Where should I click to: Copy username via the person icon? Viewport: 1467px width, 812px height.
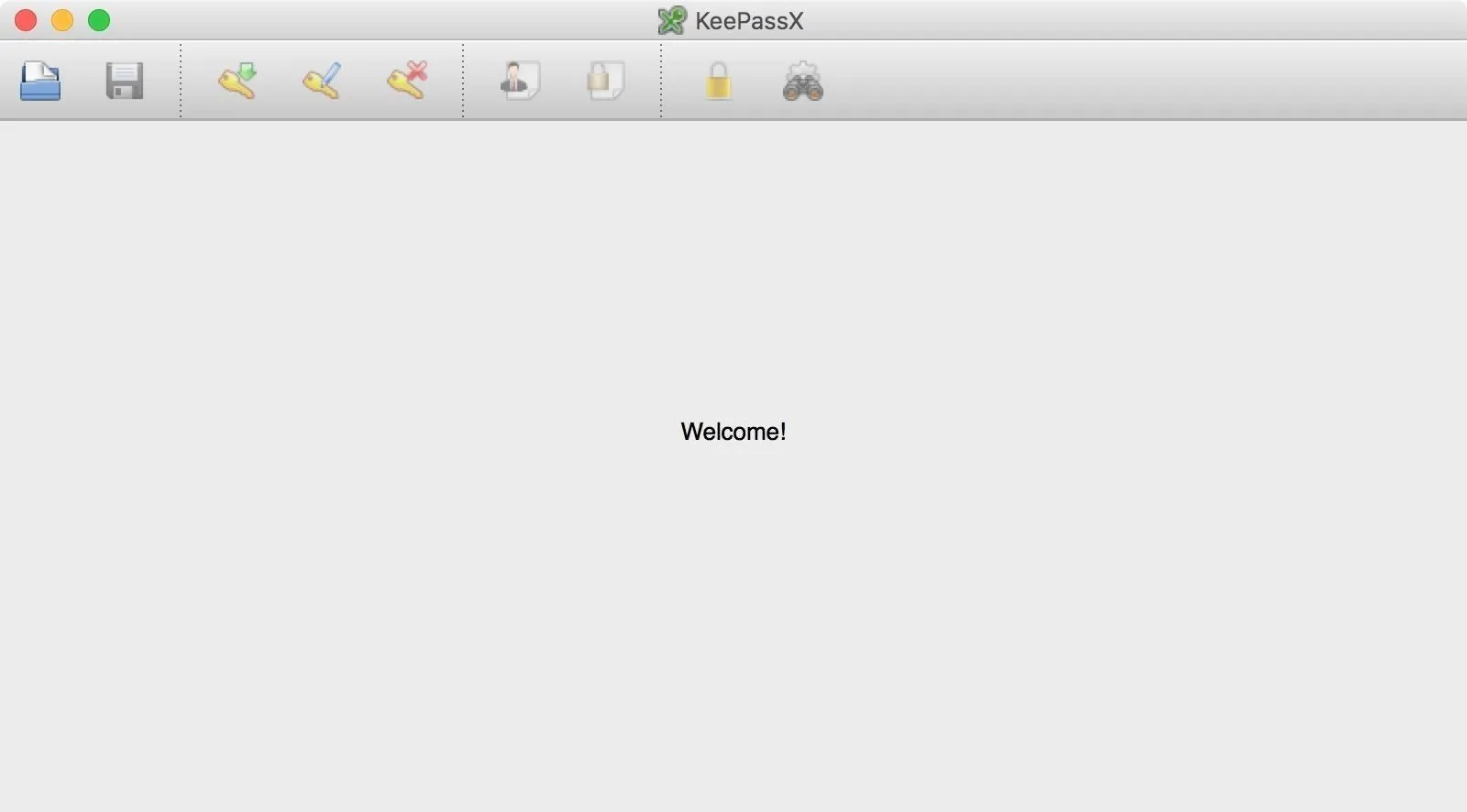[520, 81]
